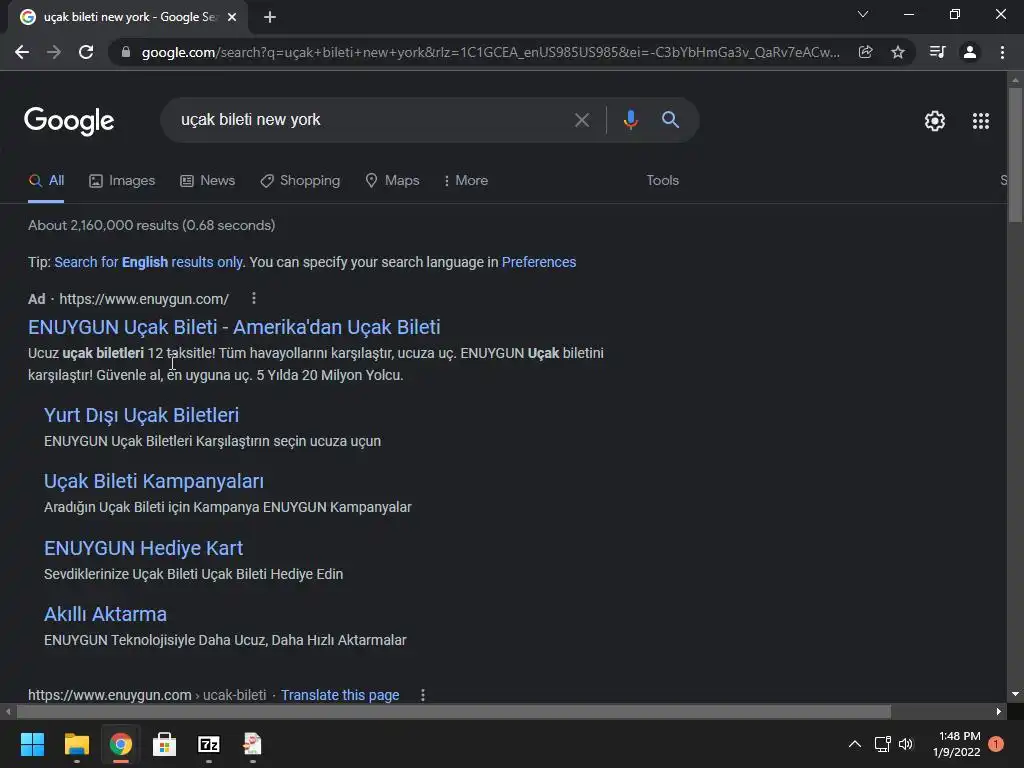Click the scroll down arrow
This screenshot has height=768, width=1024.
tap(1015, 694)
